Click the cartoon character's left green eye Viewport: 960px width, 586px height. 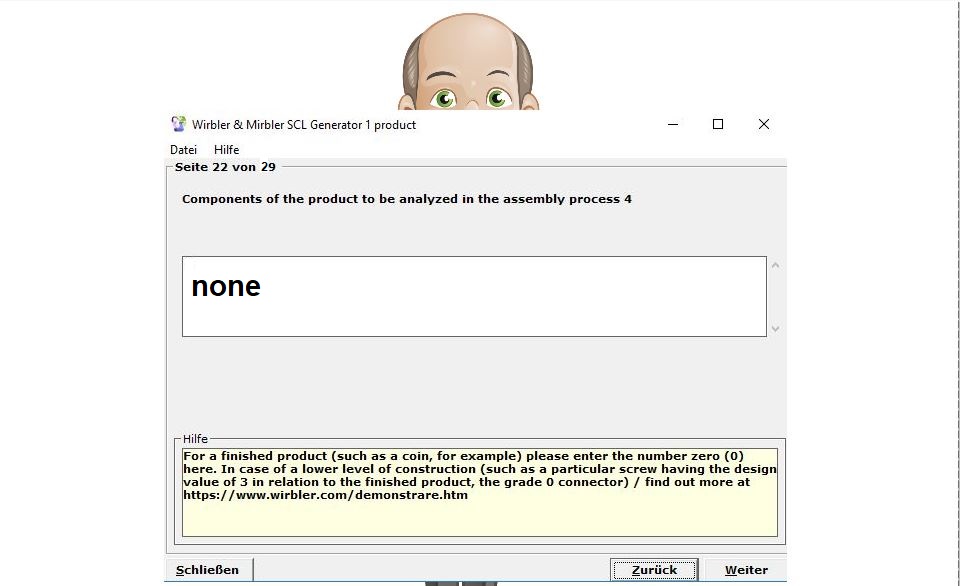444,98
